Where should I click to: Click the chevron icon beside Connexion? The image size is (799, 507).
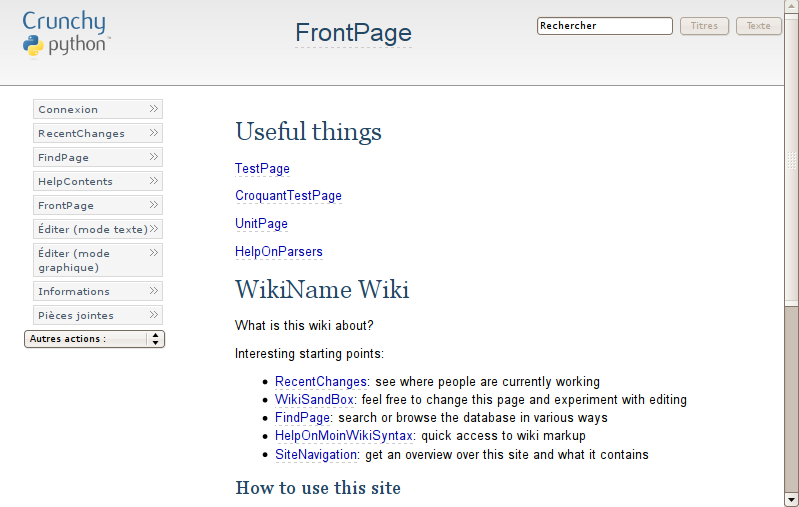click(x=154, y=109)
